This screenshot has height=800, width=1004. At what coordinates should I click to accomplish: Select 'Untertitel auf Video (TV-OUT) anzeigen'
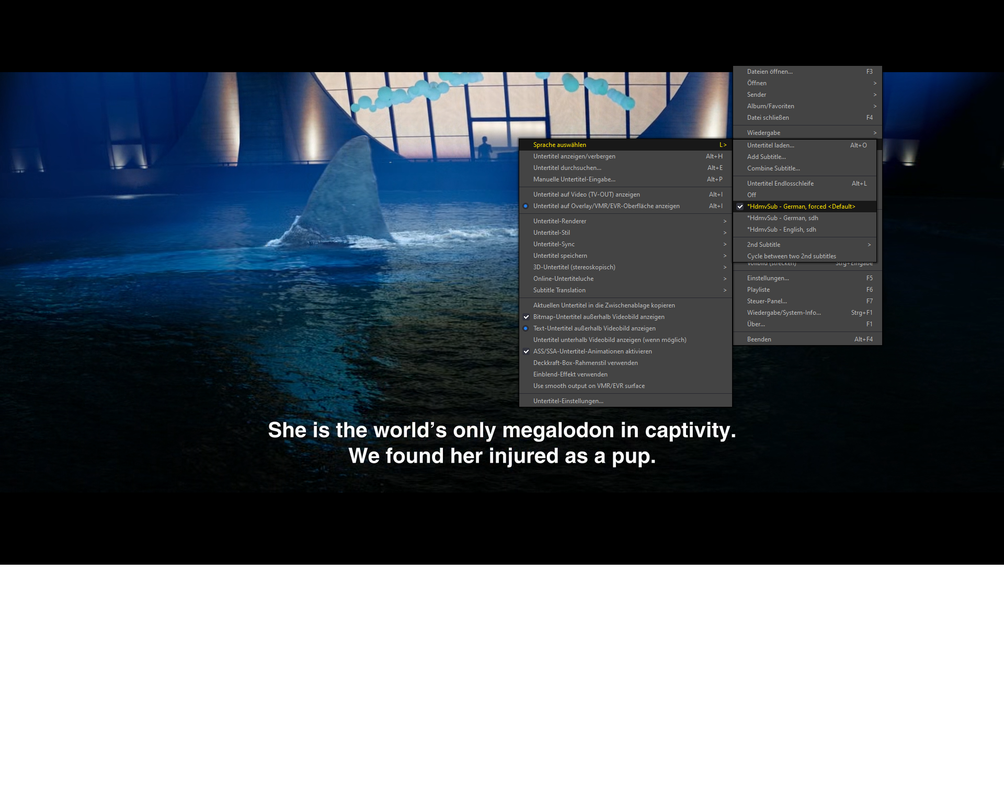[625, 195]
